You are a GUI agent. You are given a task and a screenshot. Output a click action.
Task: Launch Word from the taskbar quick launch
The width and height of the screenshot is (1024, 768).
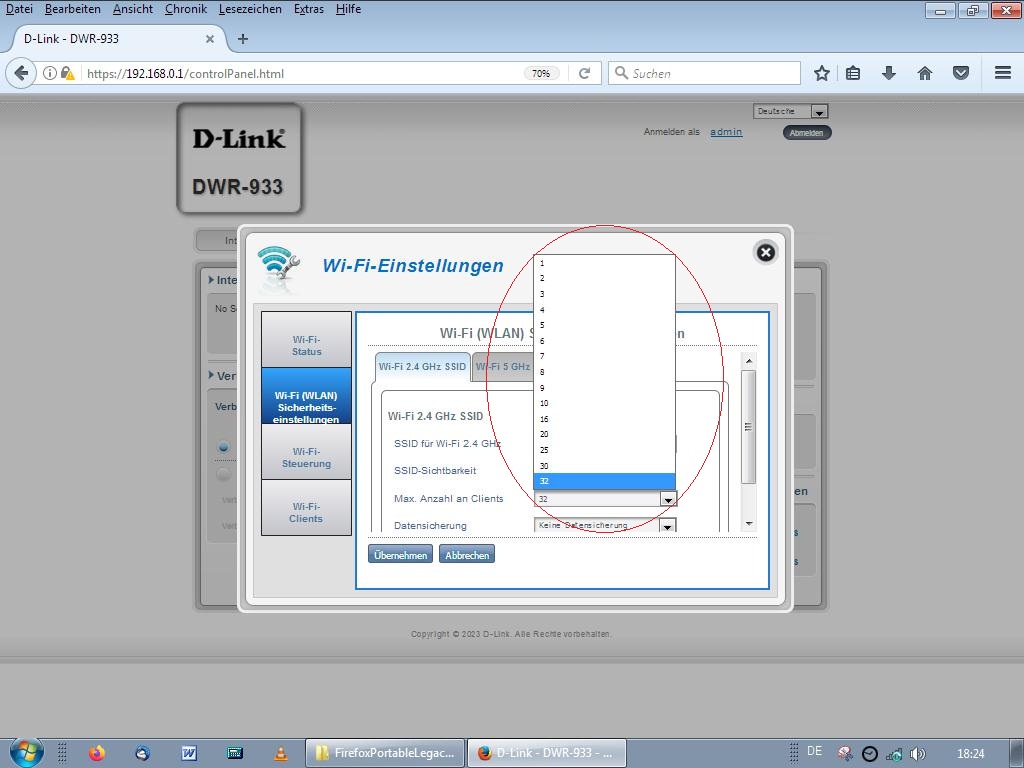[x=189, y=753]
